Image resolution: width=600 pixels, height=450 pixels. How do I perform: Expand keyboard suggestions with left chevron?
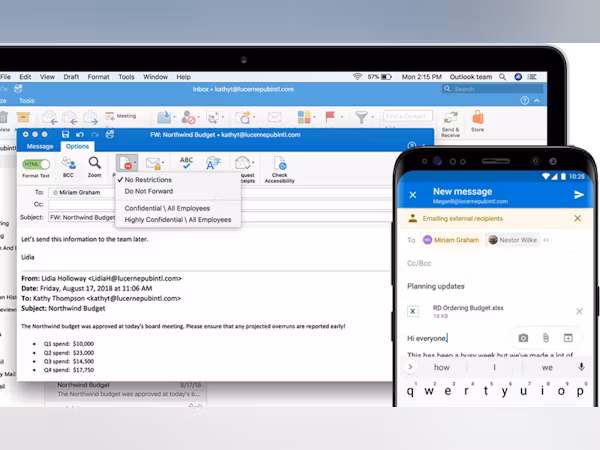409,367
